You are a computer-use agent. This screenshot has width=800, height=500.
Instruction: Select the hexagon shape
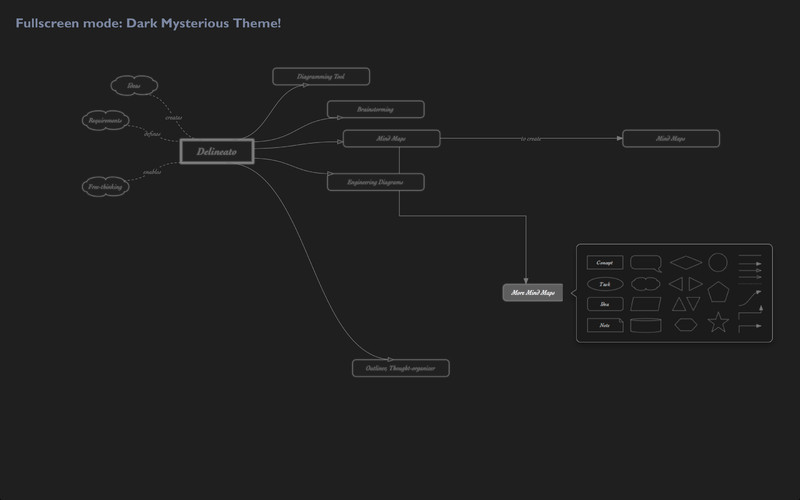pyautogui.click(x=686, y=325)
